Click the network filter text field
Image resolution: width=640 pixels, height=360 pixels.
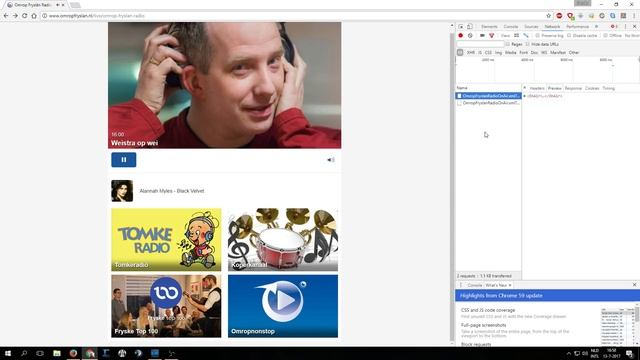point(480,44)
